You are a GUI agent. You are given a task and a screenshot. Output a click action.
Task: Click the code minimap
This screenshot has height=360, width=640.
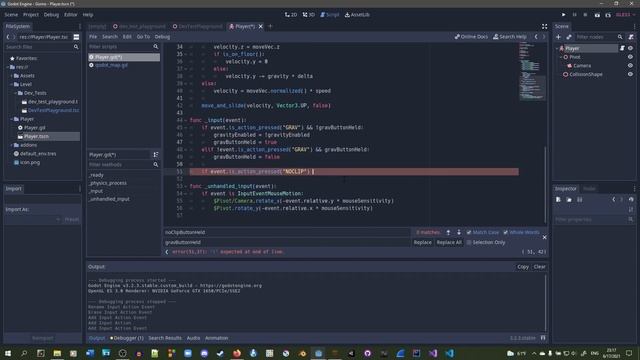point(532,71)
